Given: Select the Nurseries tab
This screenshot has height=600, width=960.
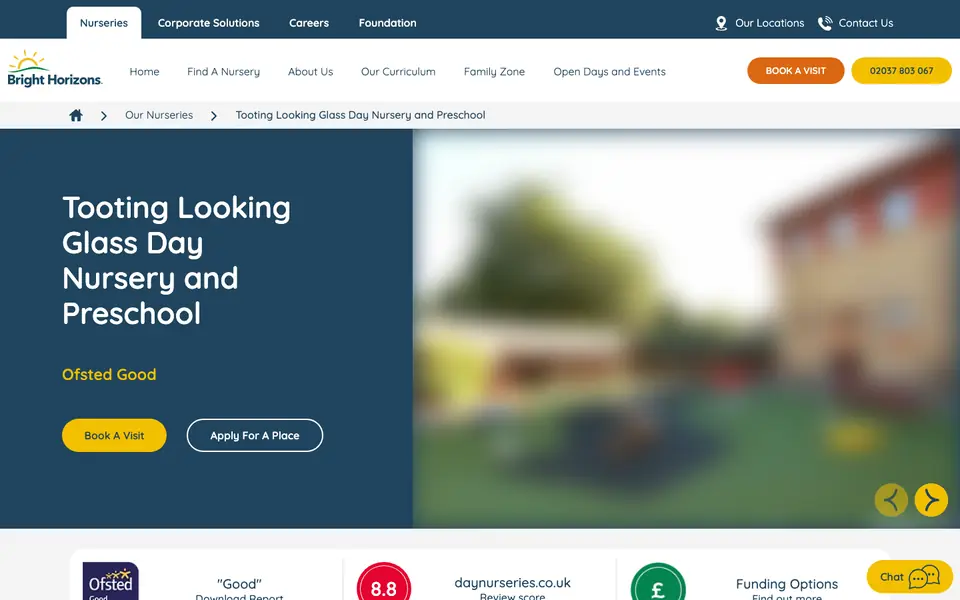Looking at the screenshot, I should click(x=104, y=23).
